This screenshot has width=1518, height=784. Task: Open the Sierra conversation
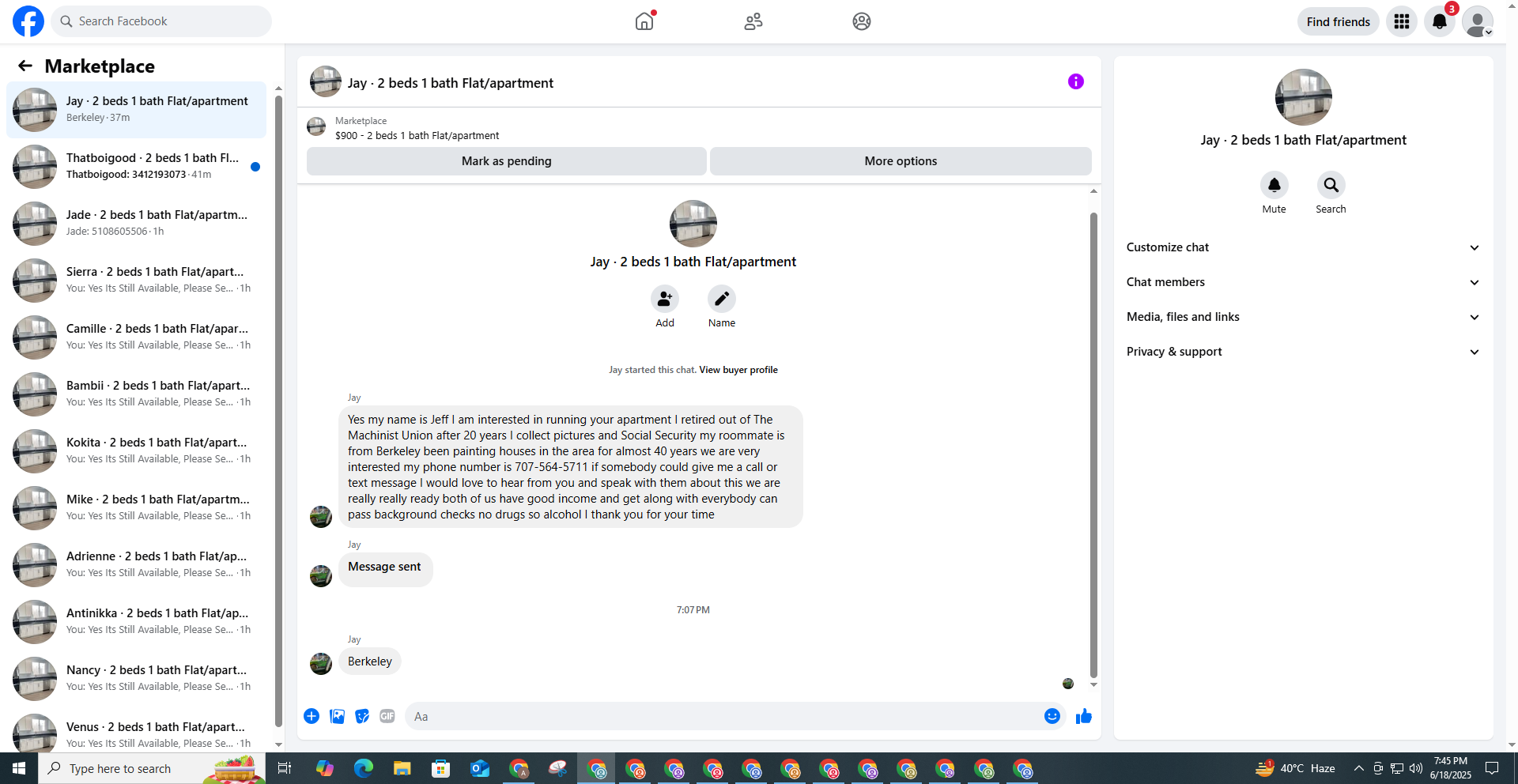pos(136,281)
